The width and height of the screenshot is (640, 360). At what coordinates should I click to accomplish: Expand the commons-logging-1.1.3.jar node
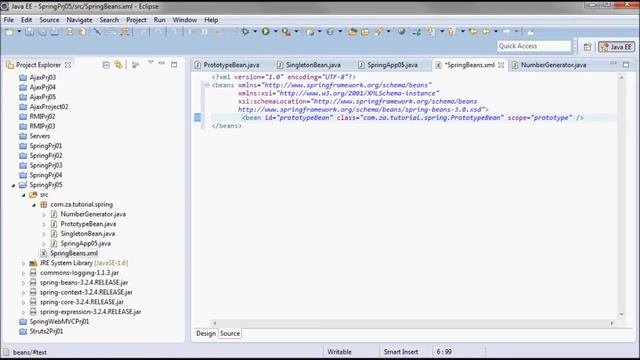[x=24, y=273]
